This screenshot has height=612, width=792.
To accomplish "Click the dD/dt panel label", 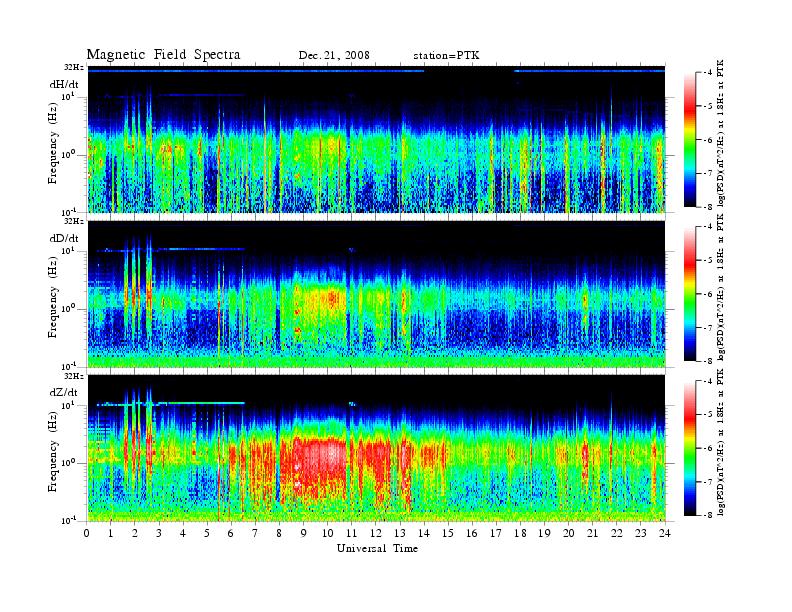I will (x=64, y=238).
